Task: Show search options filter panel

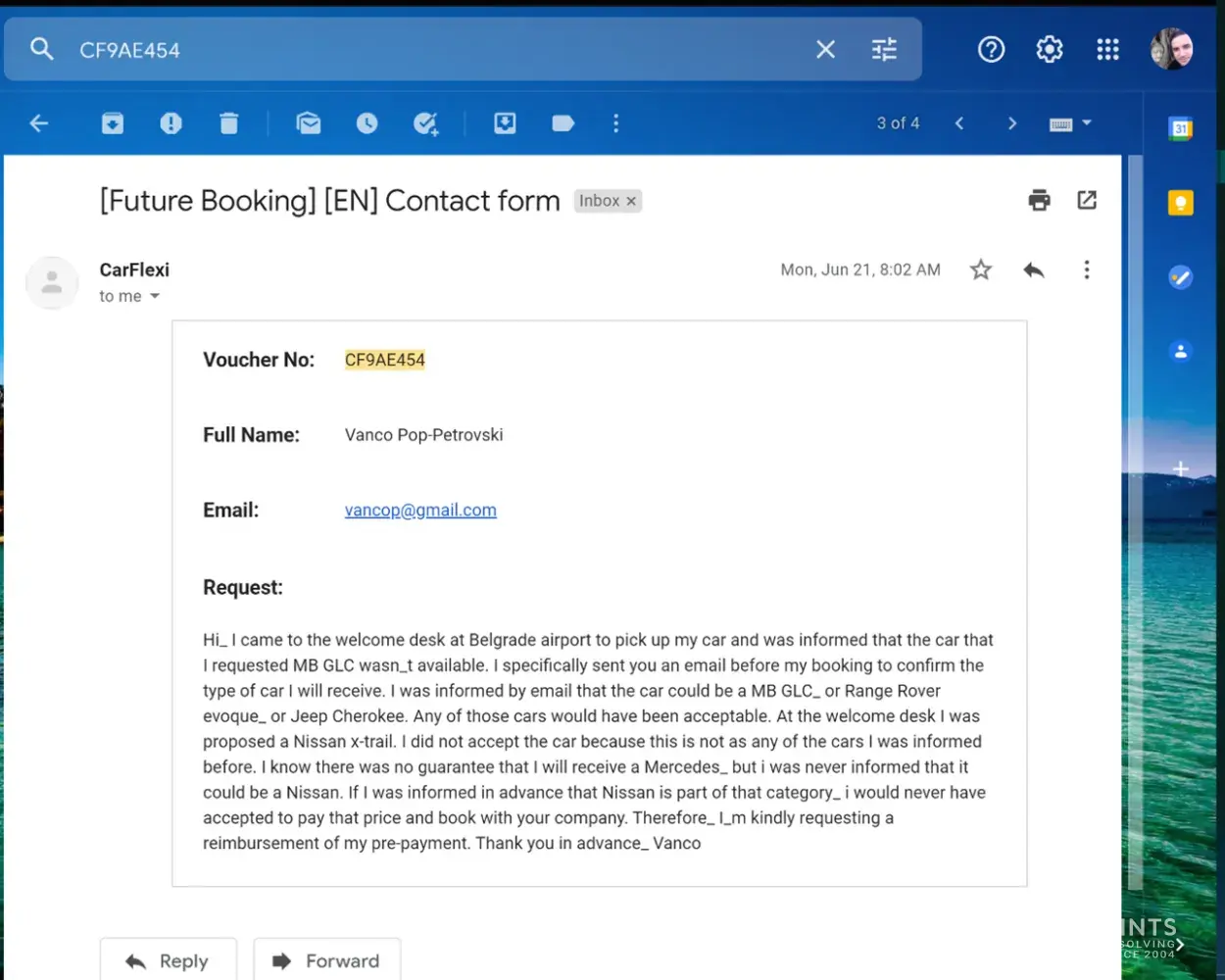Action: pyautogui.click(x=884, y=50)
